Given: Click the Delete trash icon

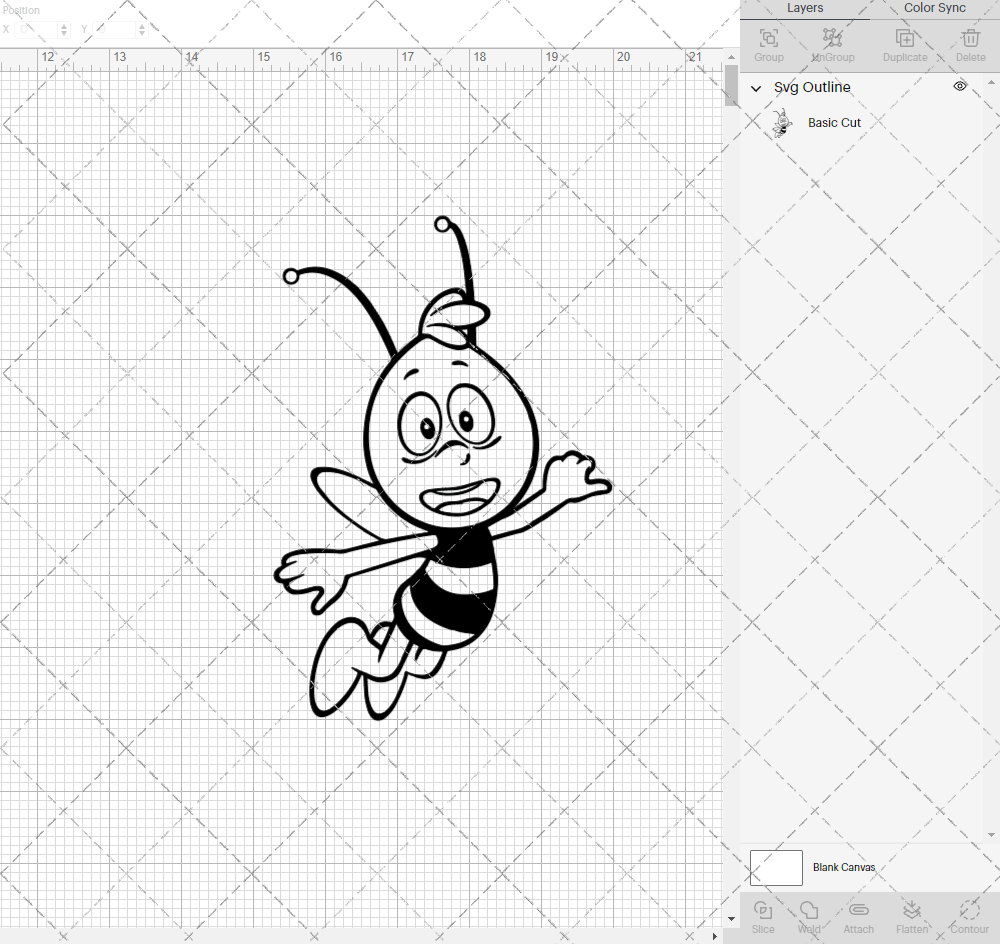Looking at the screenshot, I should click(x=970, y=38).
